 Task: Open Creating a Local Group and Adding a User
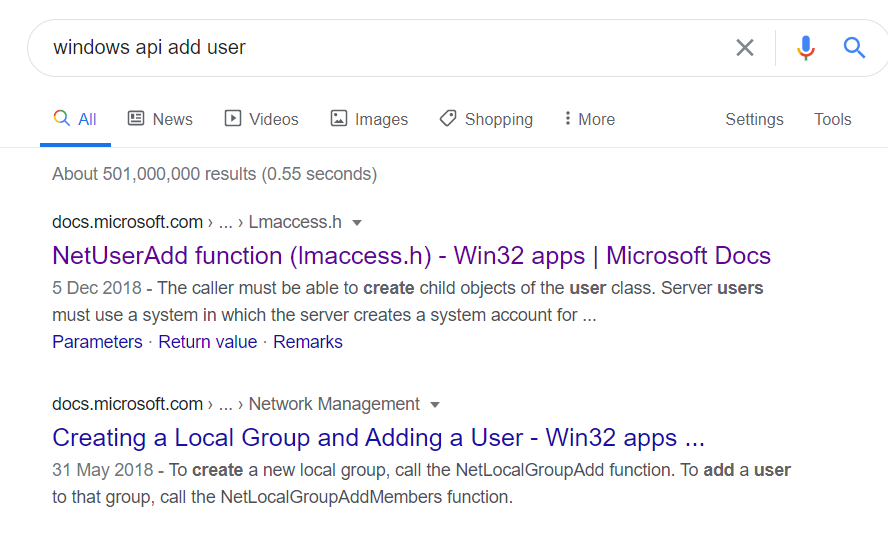(x=378, y=438)
